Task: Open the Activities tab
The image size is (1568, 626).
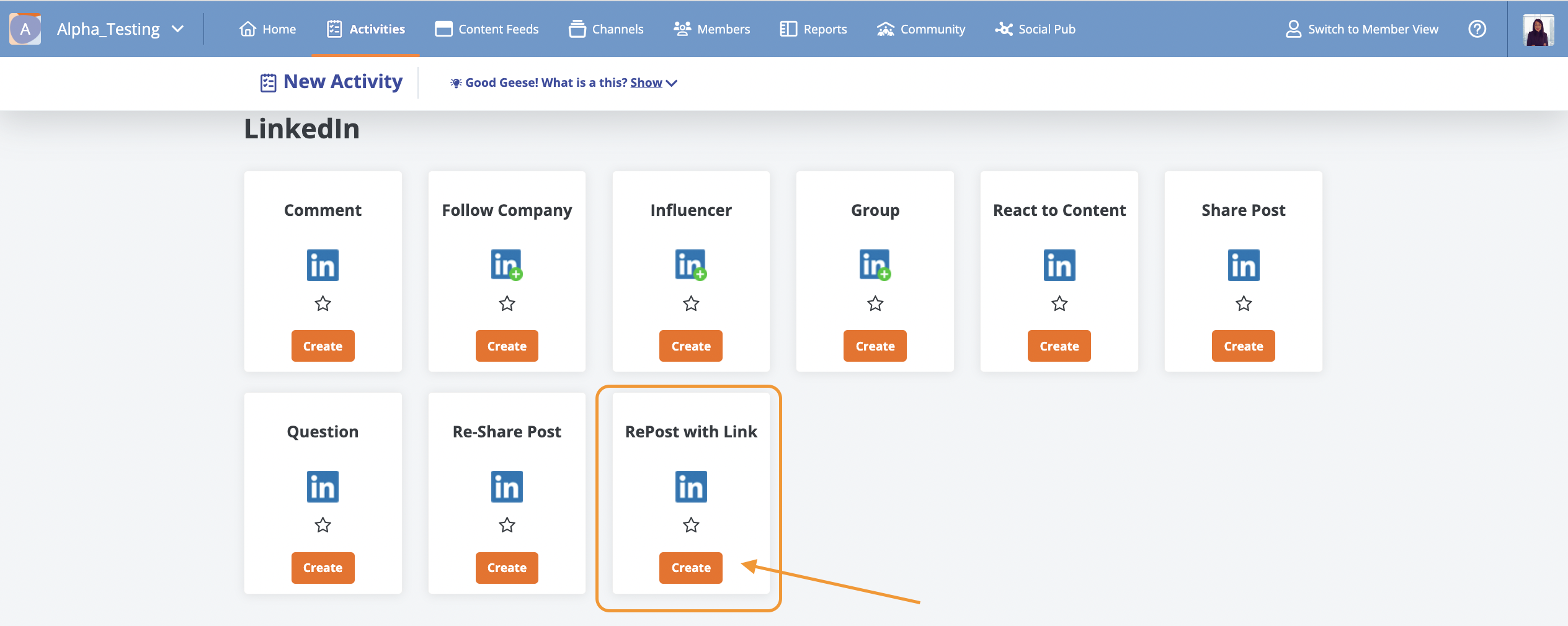Action: click(365, 29)
